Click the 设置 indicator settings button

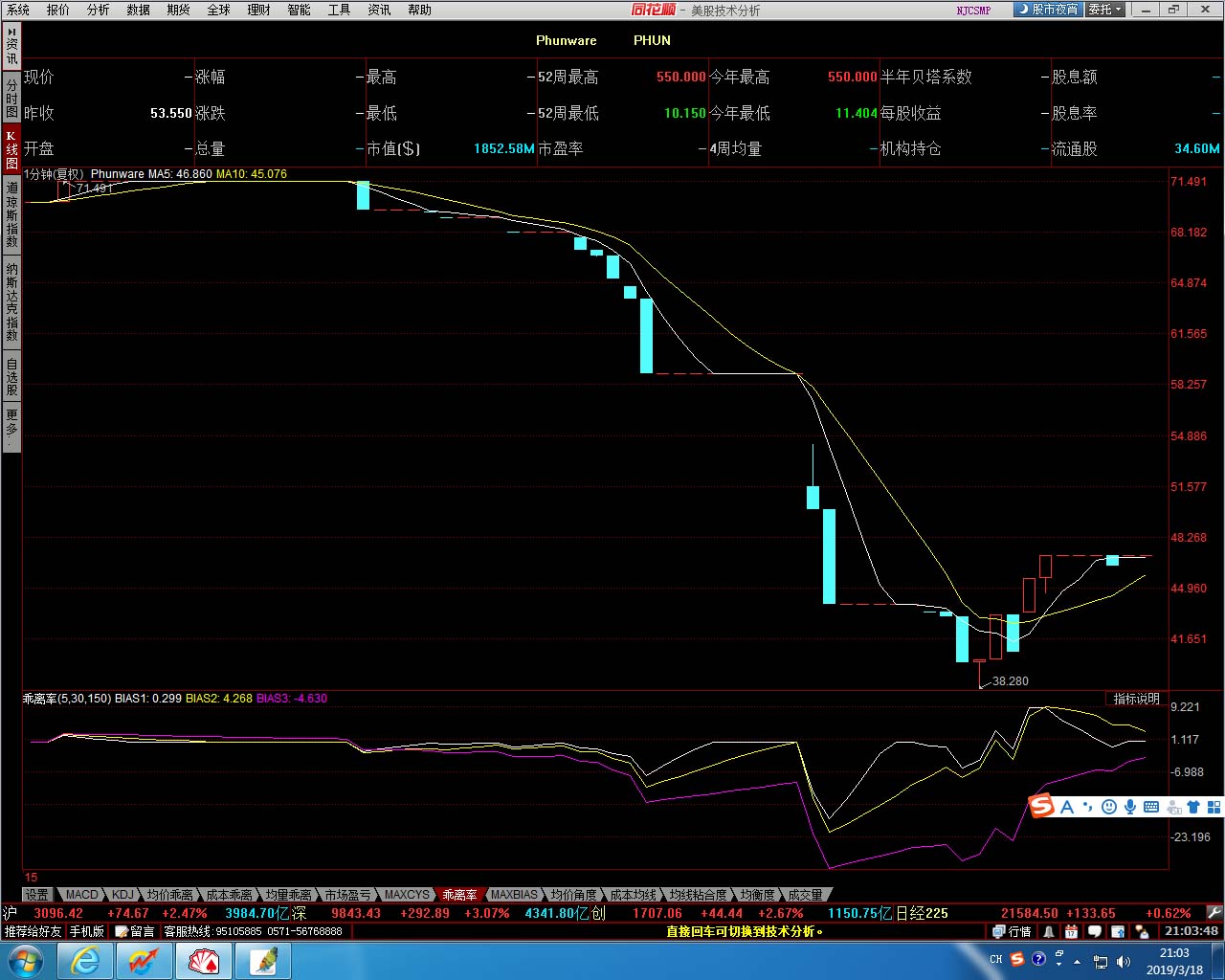coord(36,895)
